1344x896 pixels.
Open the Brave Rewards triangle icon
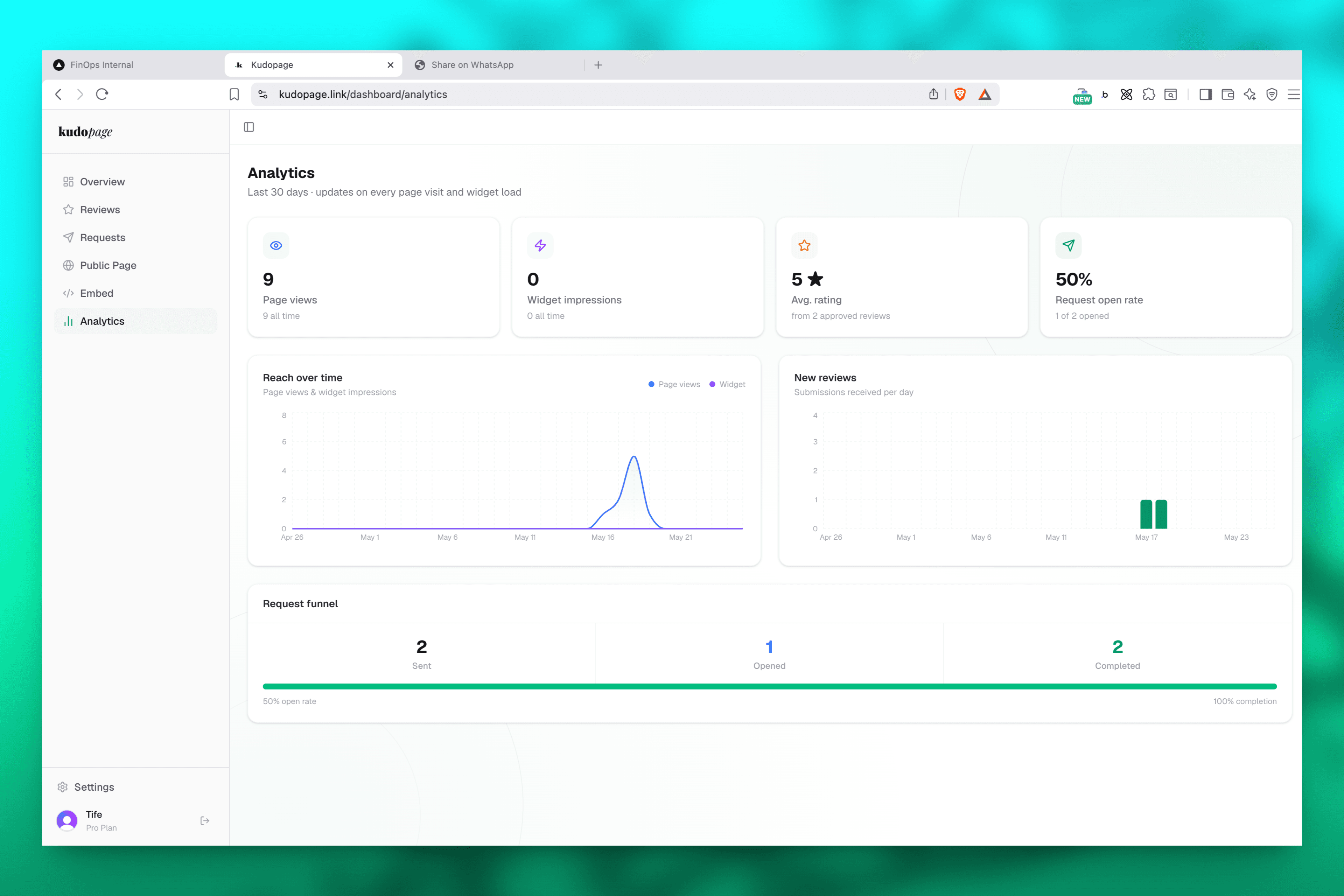[985, 94]
